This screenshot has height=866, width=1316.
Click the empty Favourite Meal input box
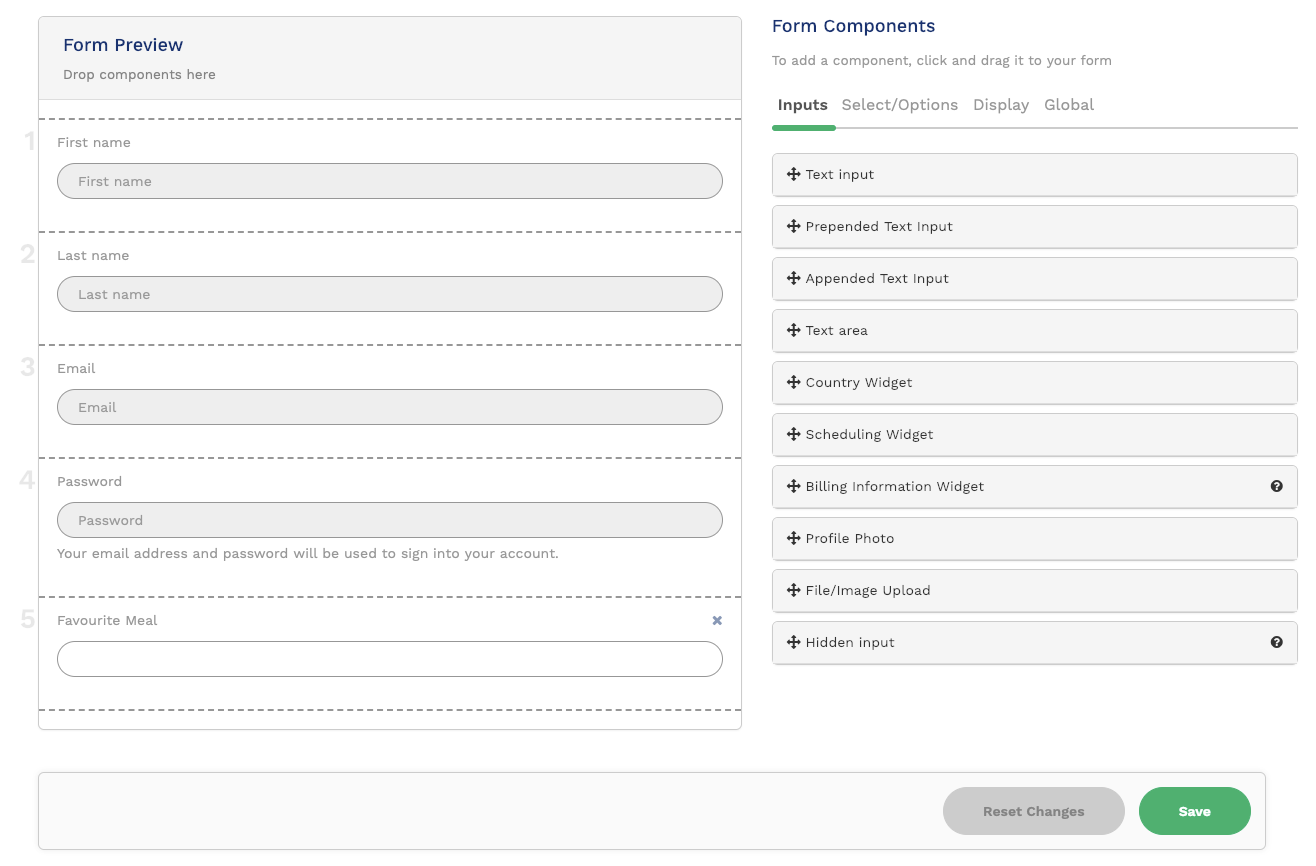pyautogui.click(x=389, y=659)
